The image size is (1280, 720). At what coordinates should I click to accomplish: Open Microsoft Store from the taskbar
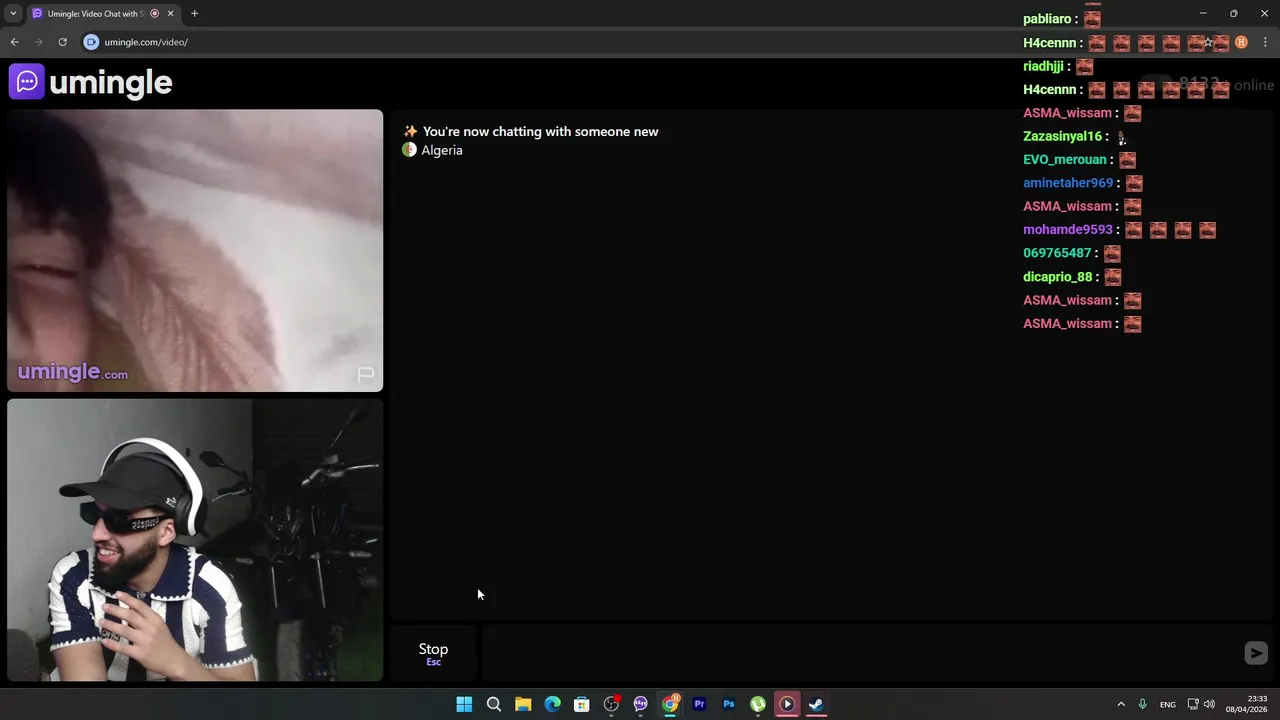point(581,704)
